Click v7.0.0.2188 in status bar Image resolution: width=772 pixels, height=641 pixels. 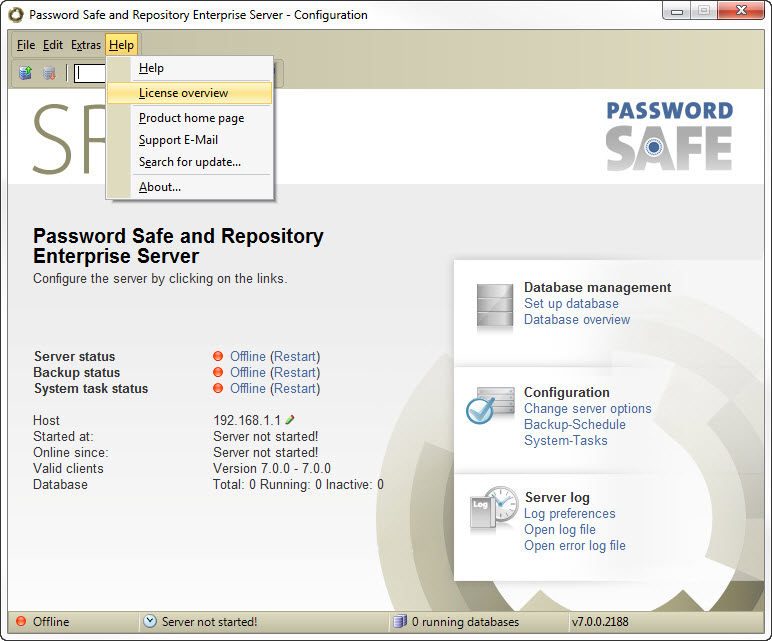(x=600, y=621)
